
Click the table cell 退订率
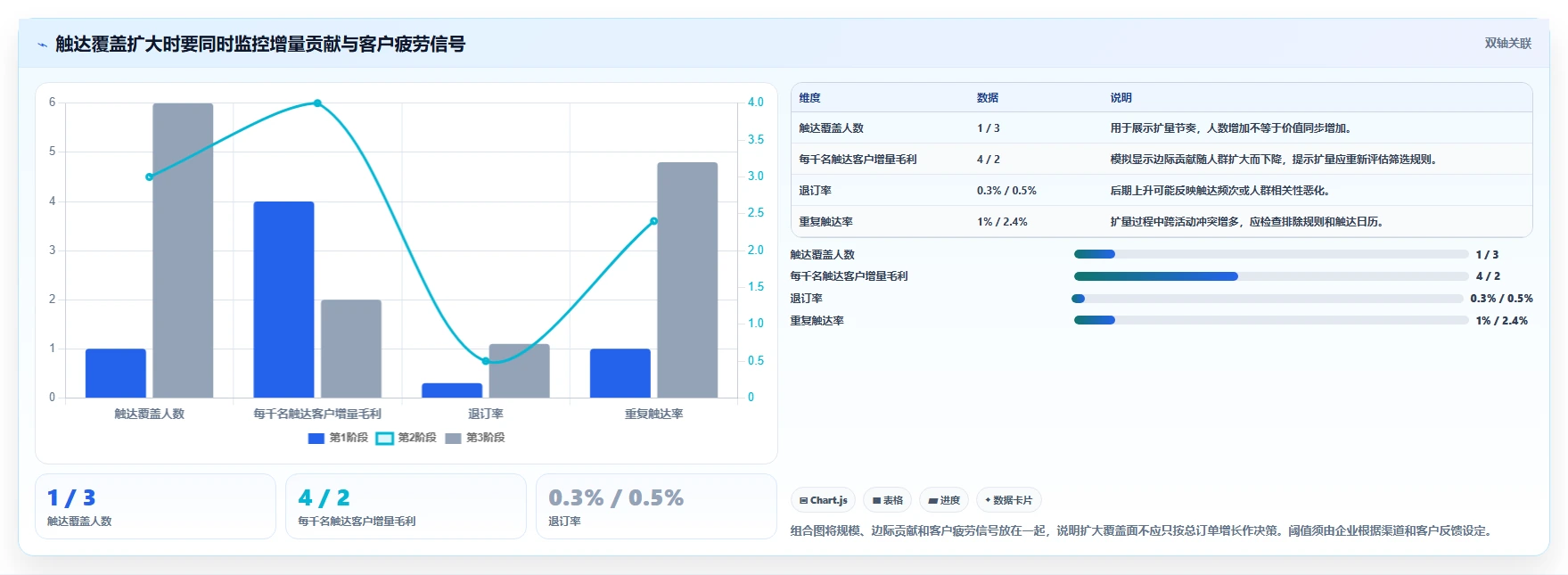click(x=815, y=191)
